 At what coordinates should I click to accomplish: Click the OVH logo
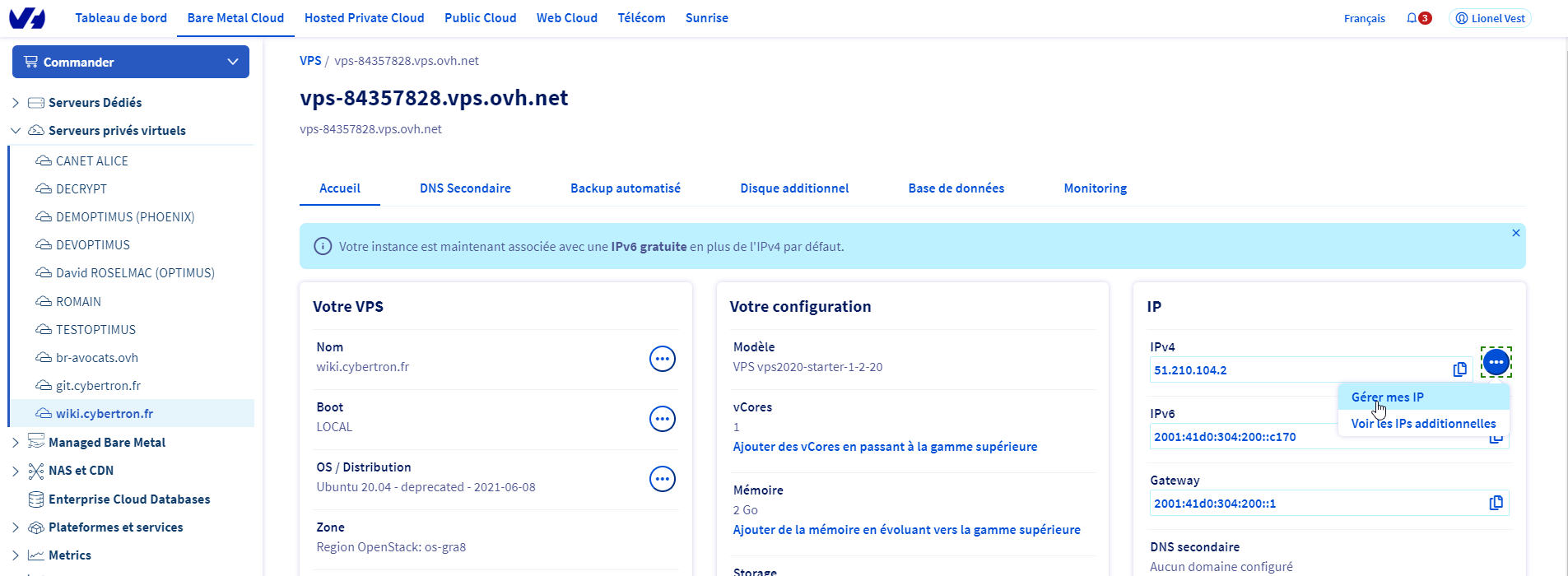(x=27, y=18)
